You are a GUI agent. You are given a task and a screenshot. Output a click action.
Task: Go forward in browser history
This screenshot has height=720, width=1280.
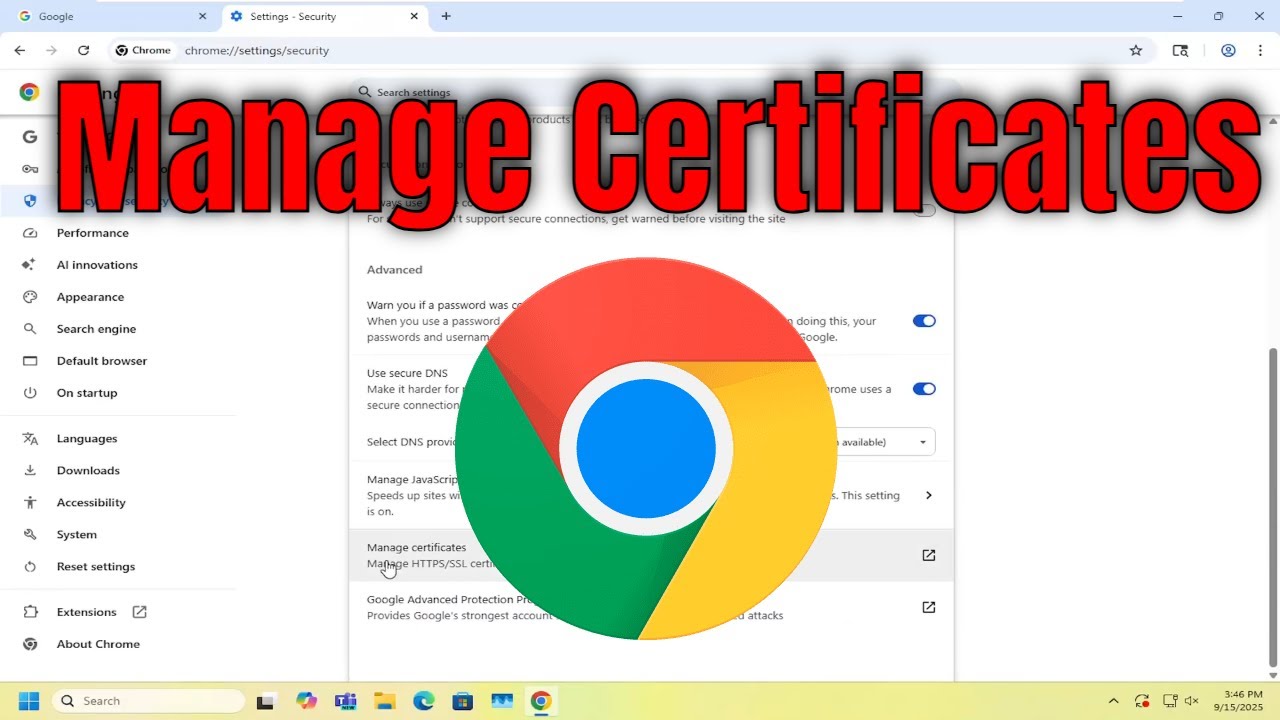point(52,50)
